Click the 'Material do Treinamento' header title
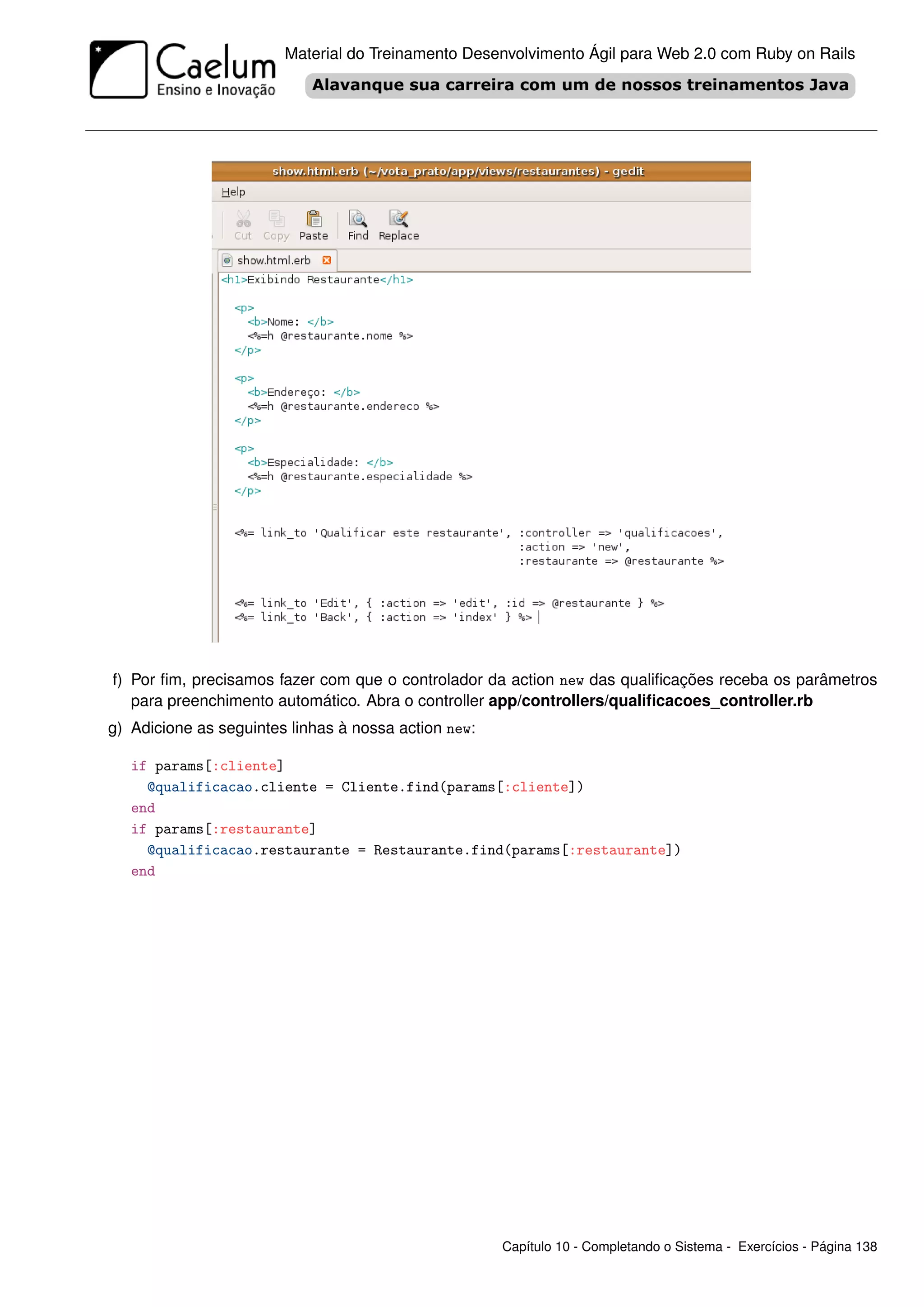924x1307 pixels. pos(569,54)
